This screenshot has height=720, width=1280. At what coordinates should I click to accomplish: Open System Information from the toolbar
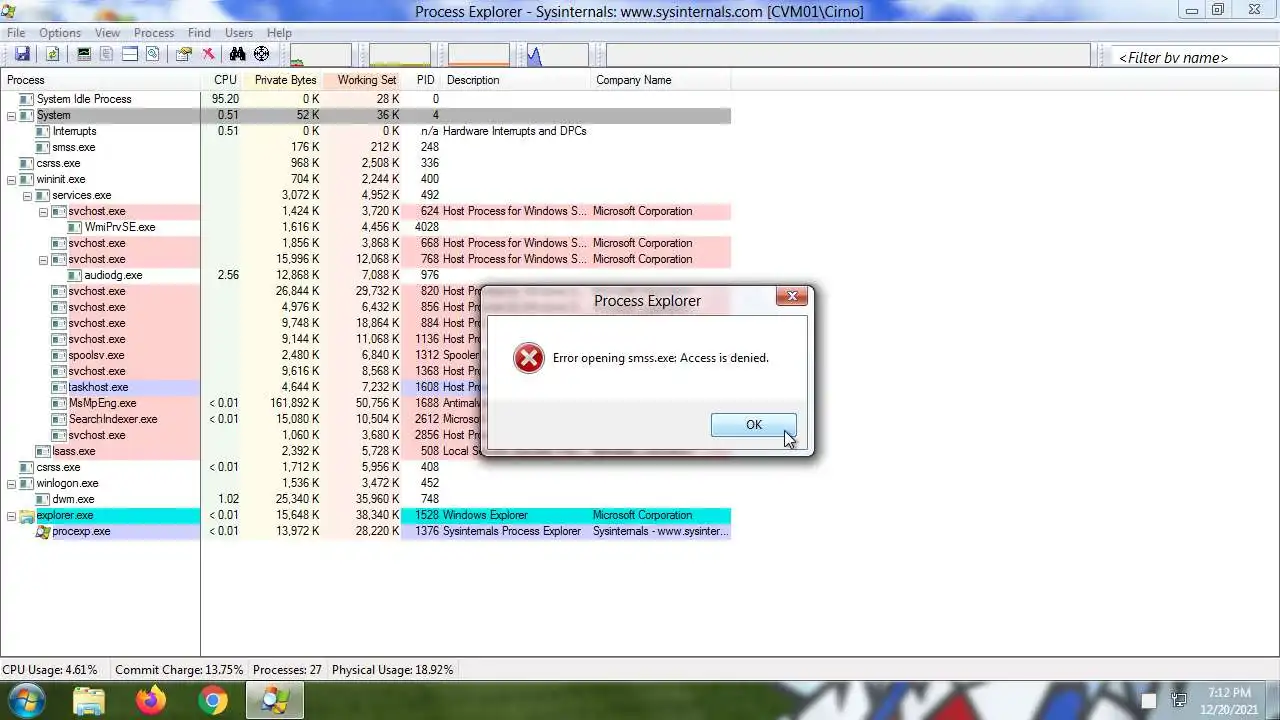click(84, 54)
